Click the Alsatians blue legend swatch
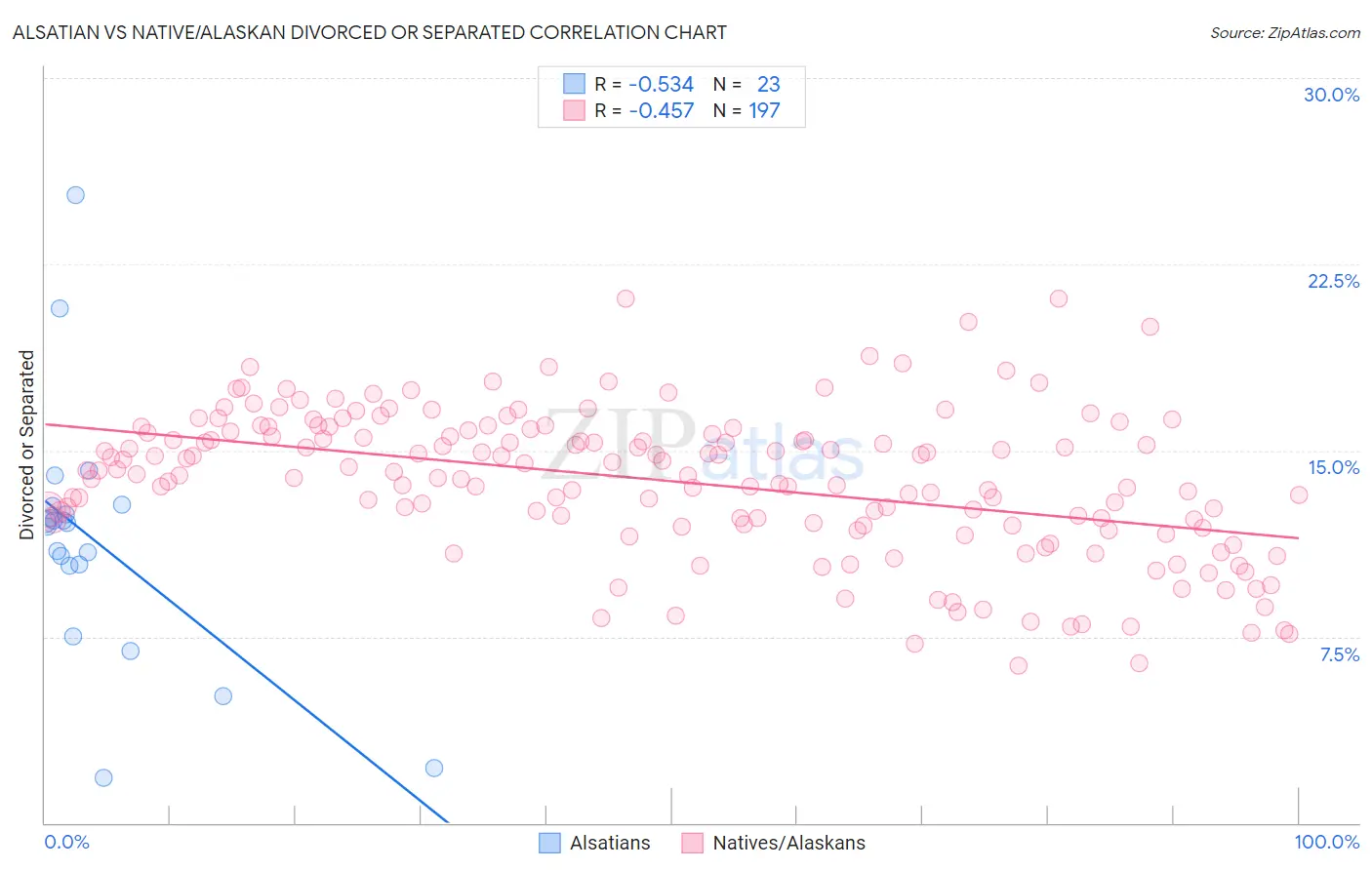 pos(550,843)
